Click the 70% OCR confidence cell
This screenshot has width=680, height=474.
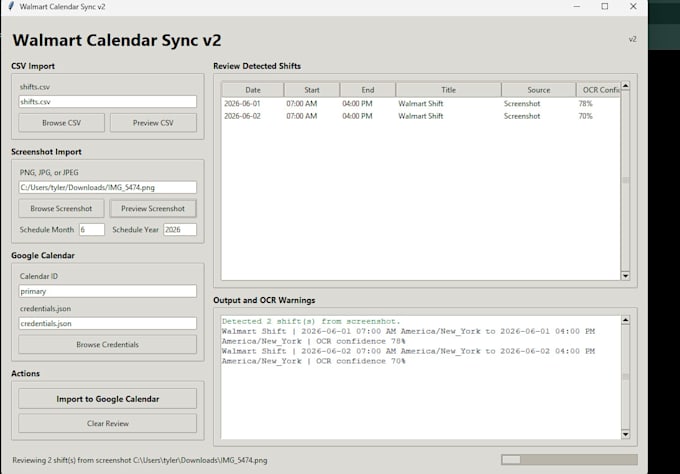585,116
